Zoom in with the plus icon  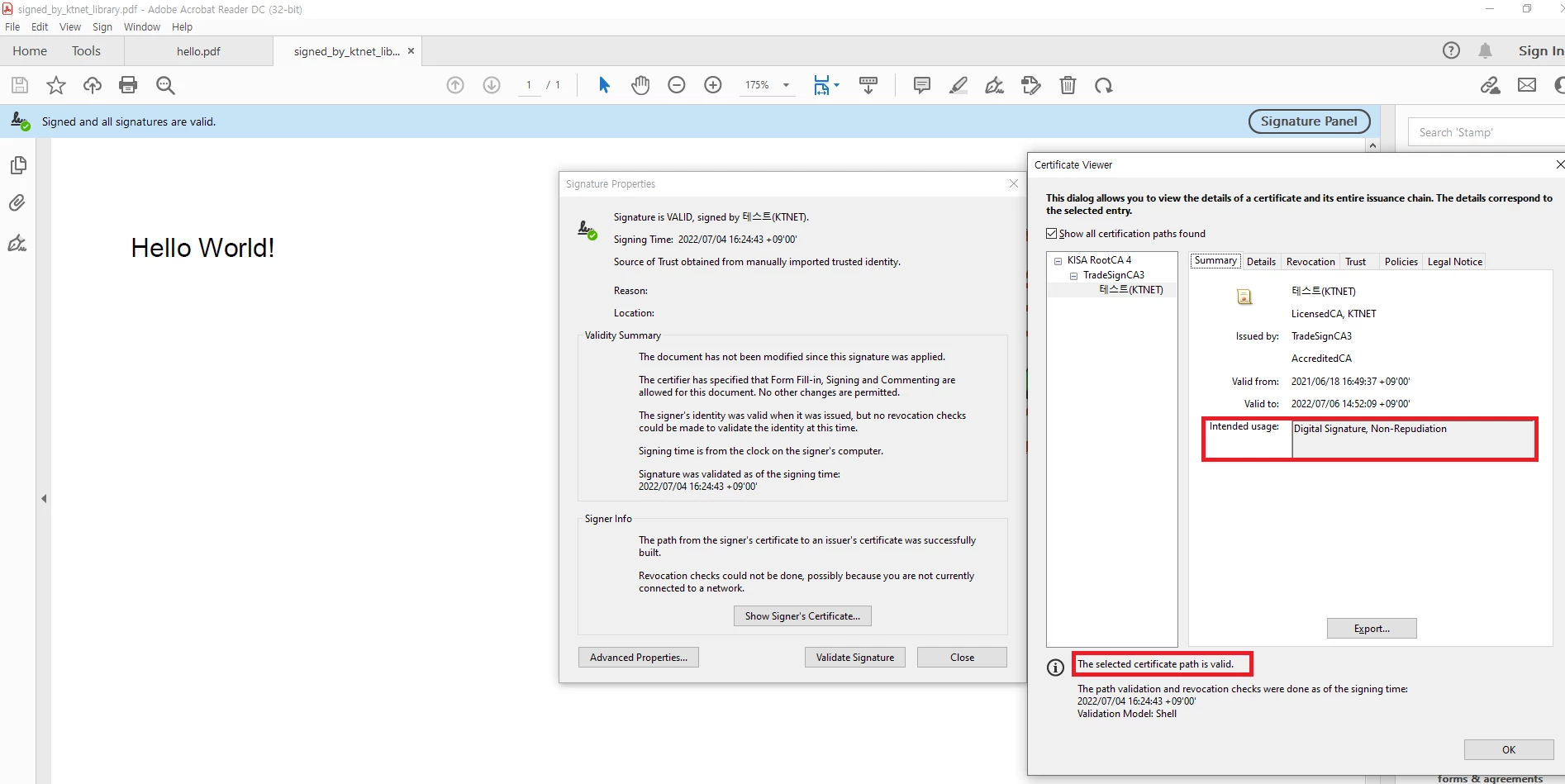coord(713,85)
